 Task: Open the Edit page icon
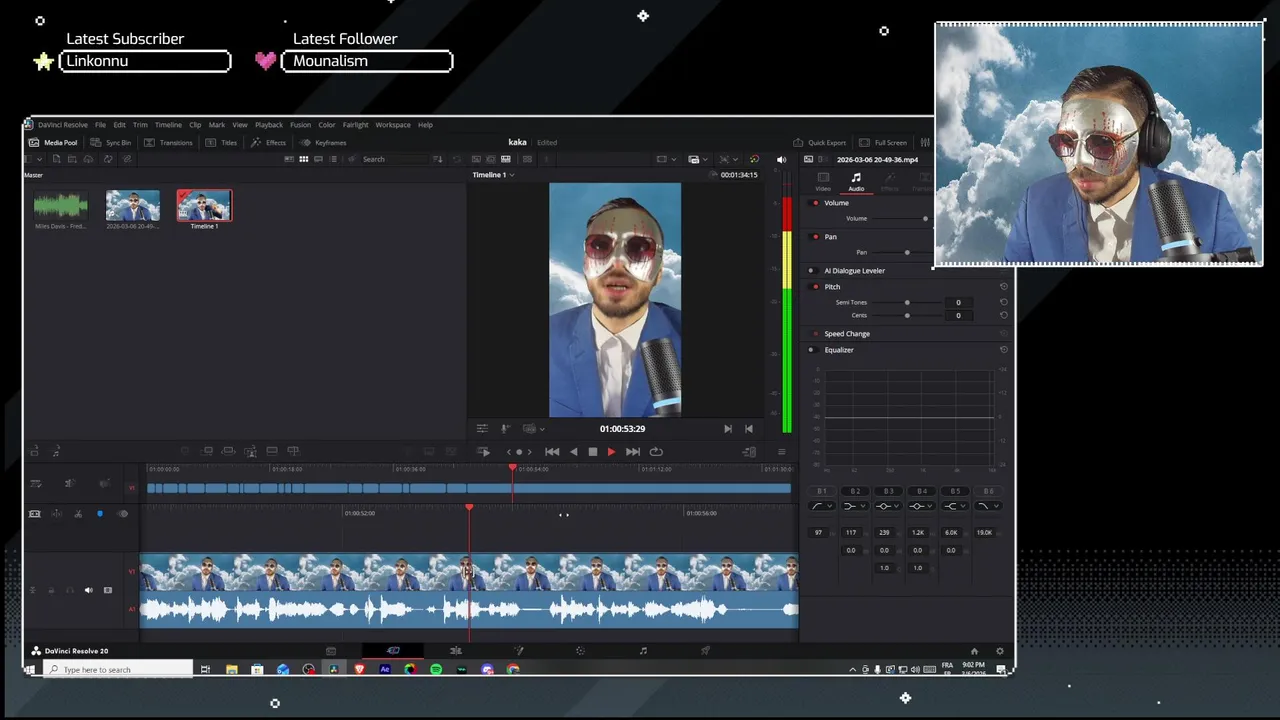pyautogui.click(x=456, y=651)
